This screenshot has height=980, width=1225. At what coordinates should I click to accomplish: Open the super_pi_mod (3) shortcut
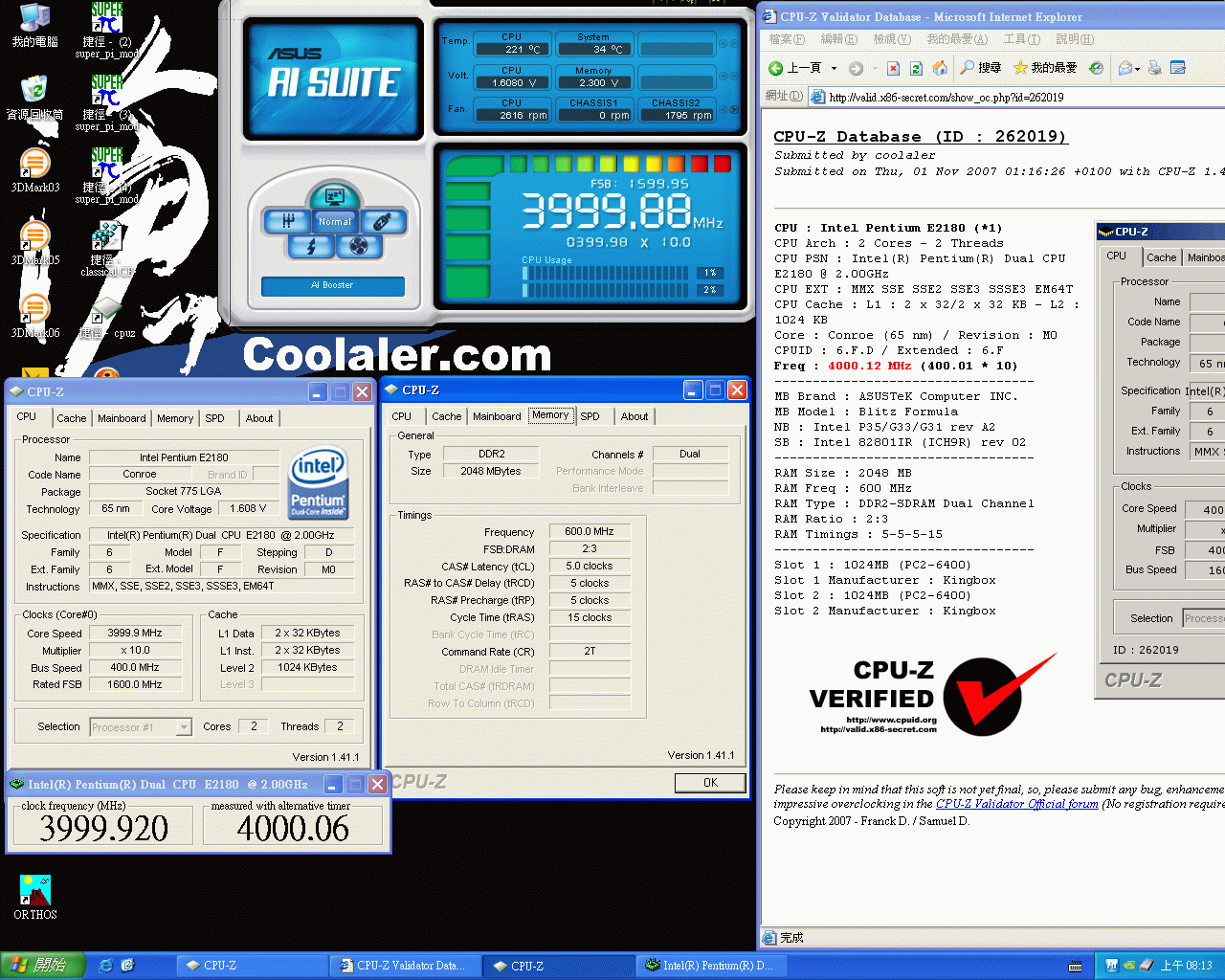tap(106, 103)
